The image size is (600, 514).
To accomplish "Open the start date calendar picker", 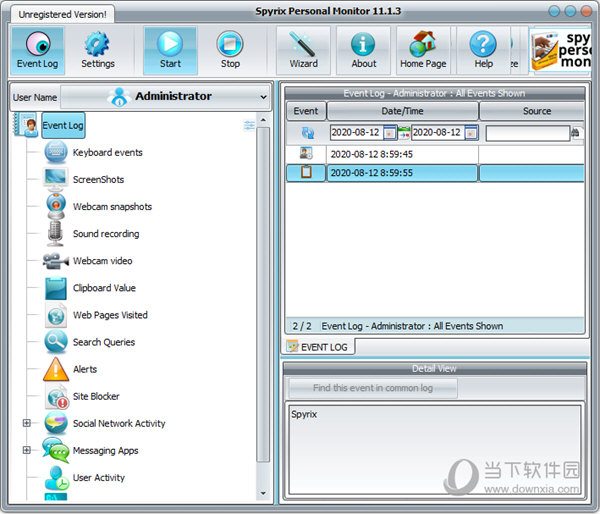I will [390, 133].
